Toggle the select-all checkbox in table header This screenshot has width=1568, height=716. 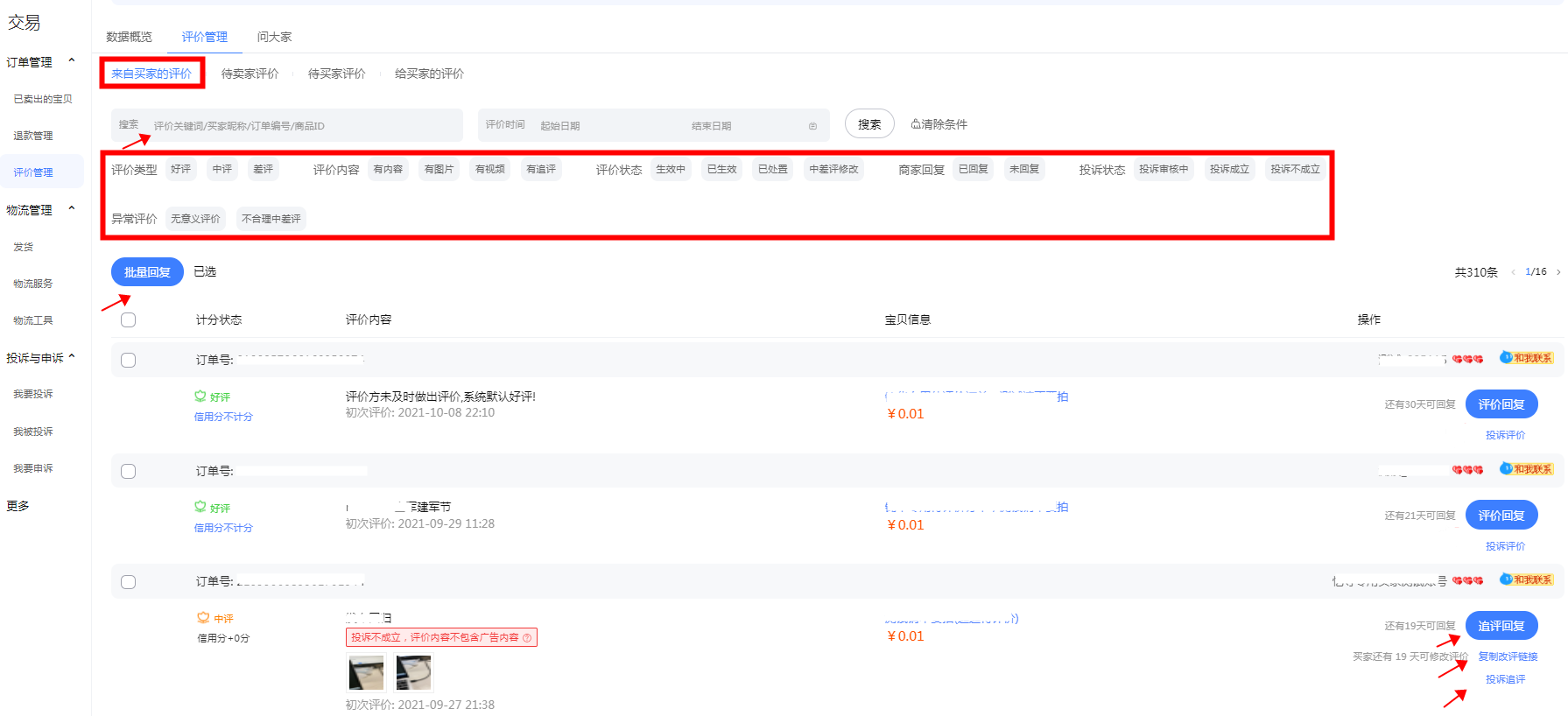tap(129, 320)
